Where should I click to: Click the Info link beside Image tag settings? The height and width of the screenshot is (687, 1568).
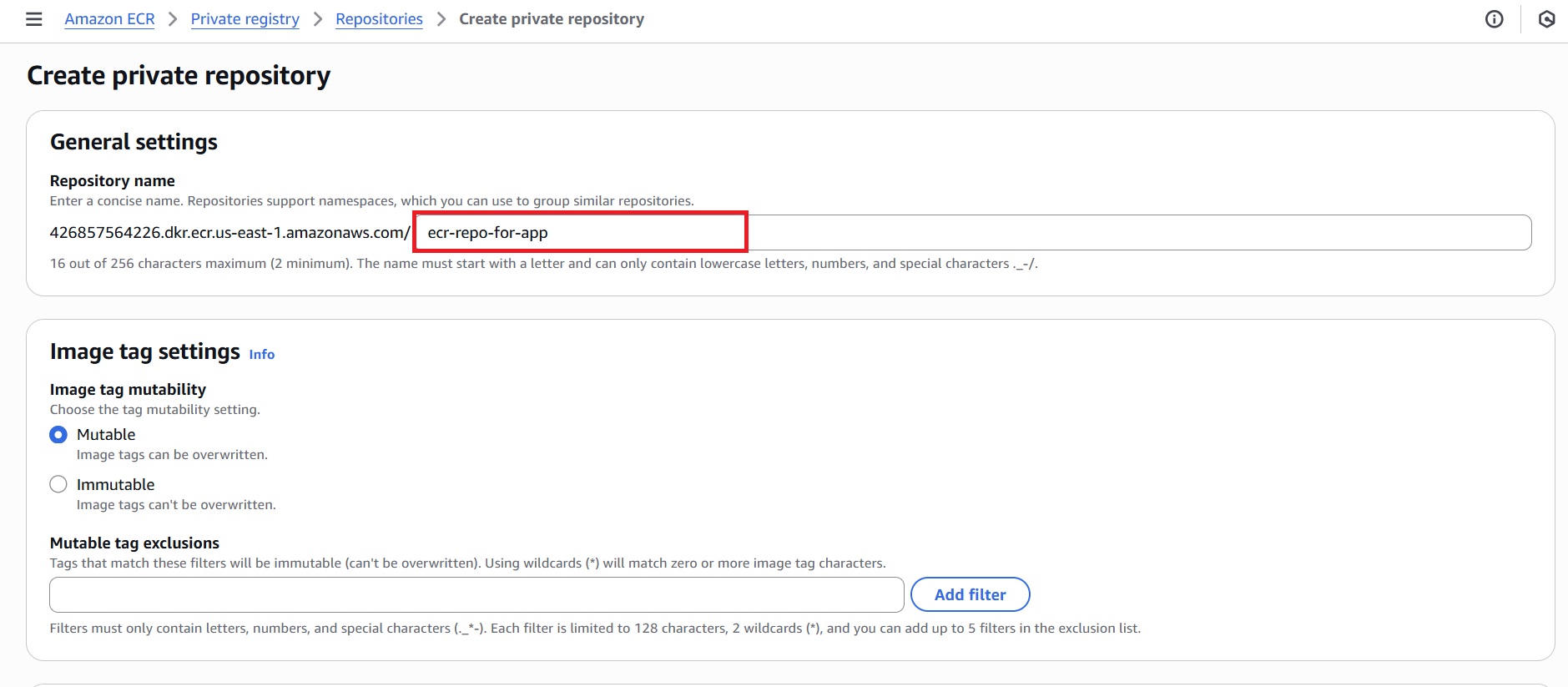point(262,354)
